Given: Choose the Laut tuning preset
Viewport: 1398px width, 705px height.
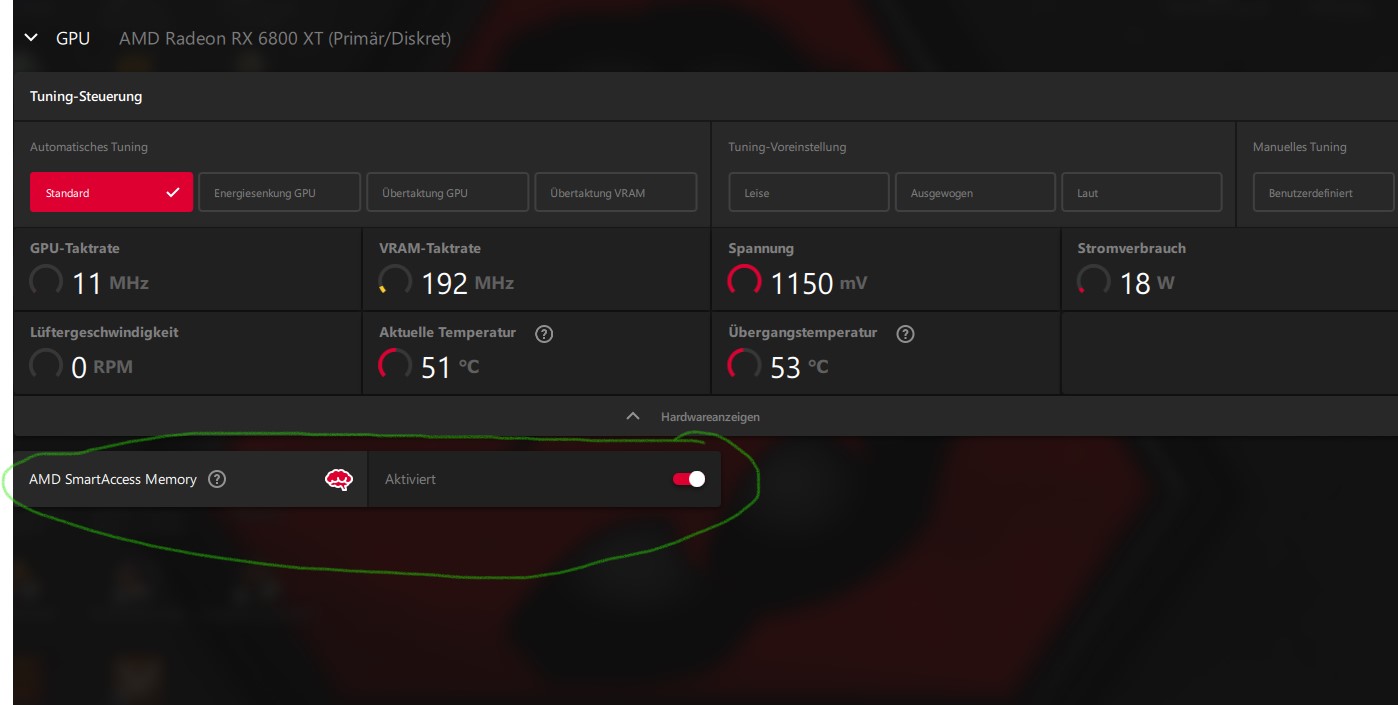Looking at the screenshot, I should tap(1141, 192).
